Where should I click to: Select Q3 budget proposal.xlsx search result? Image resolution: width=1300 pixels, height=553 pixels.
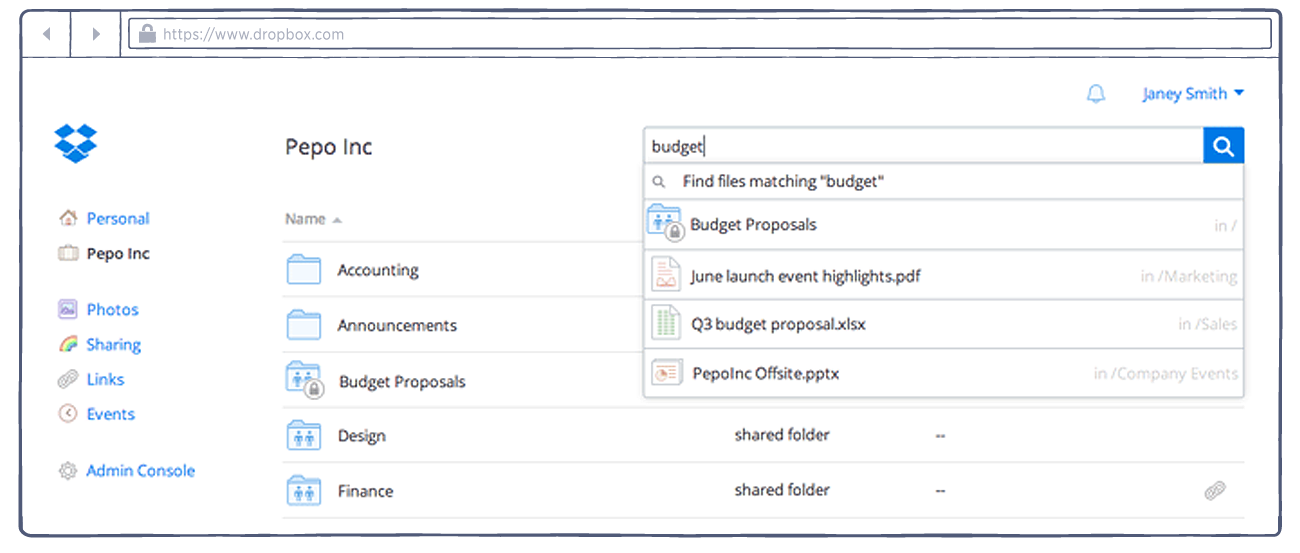pyautogui.click(x=779, y=324)
